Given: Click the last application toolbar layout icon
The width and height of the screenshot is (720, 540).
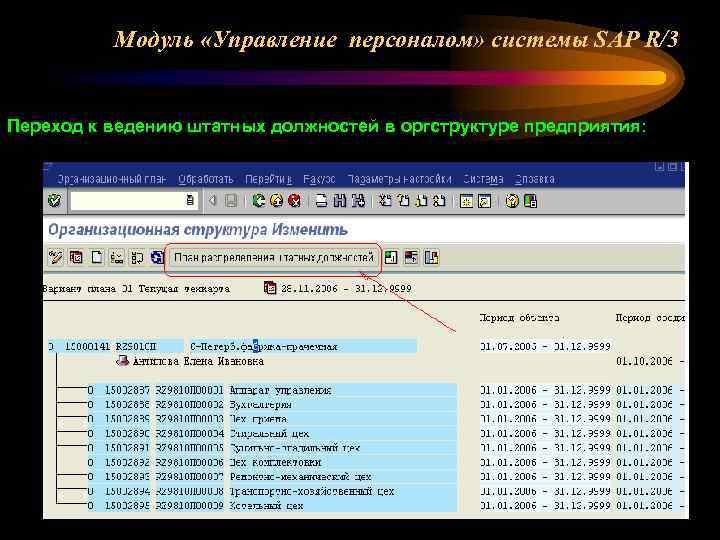Looking at the screenshot, I should pyautogui.click(x=432, y=257).
